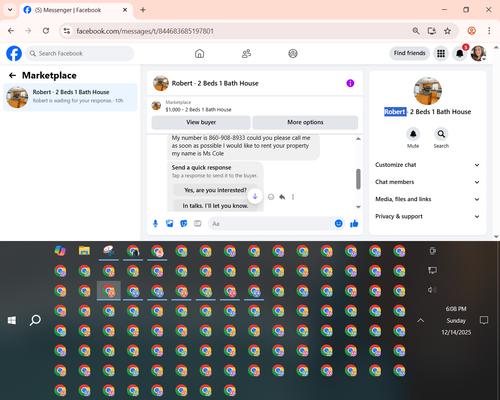Screen dimensions: 500x400
Task: Reload the page in Chrome
Action: tap(46, 31)
